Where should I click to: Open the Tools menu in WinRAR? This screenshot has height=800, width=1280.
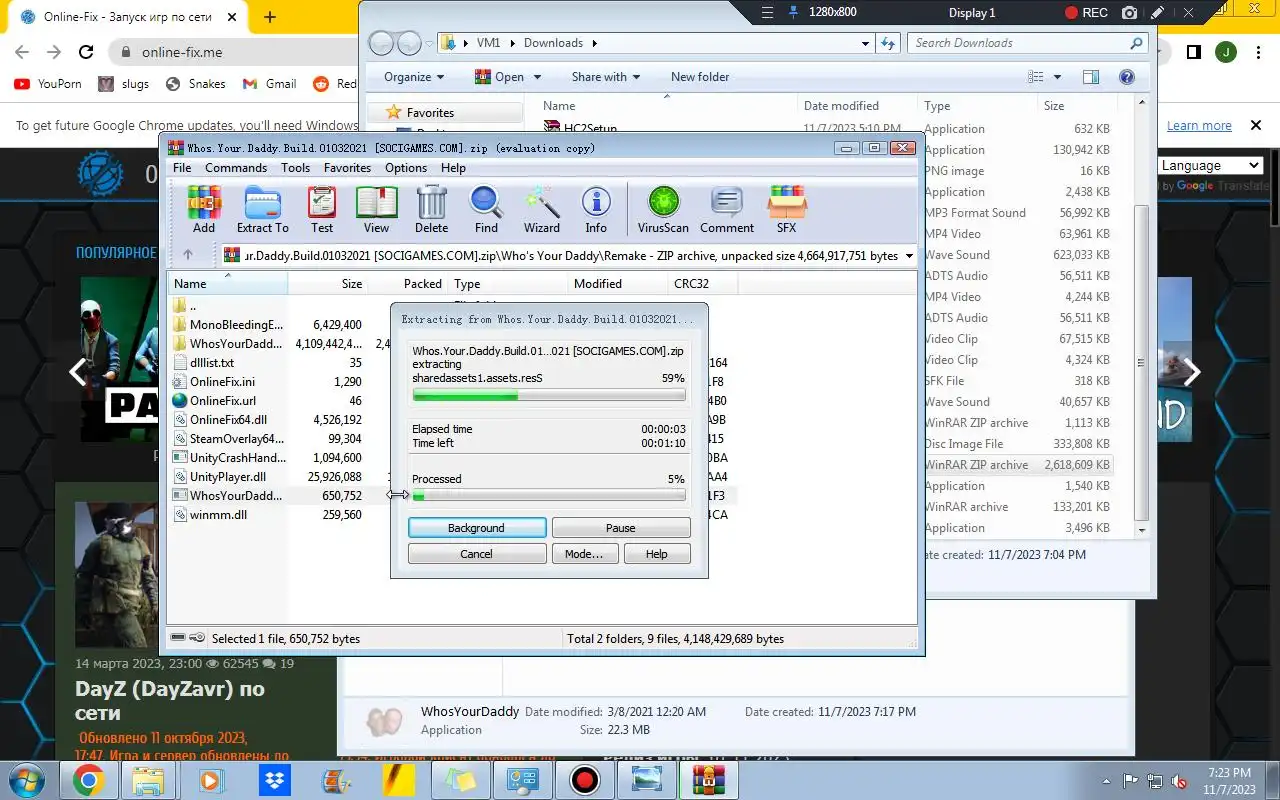[x=295, y=168]
